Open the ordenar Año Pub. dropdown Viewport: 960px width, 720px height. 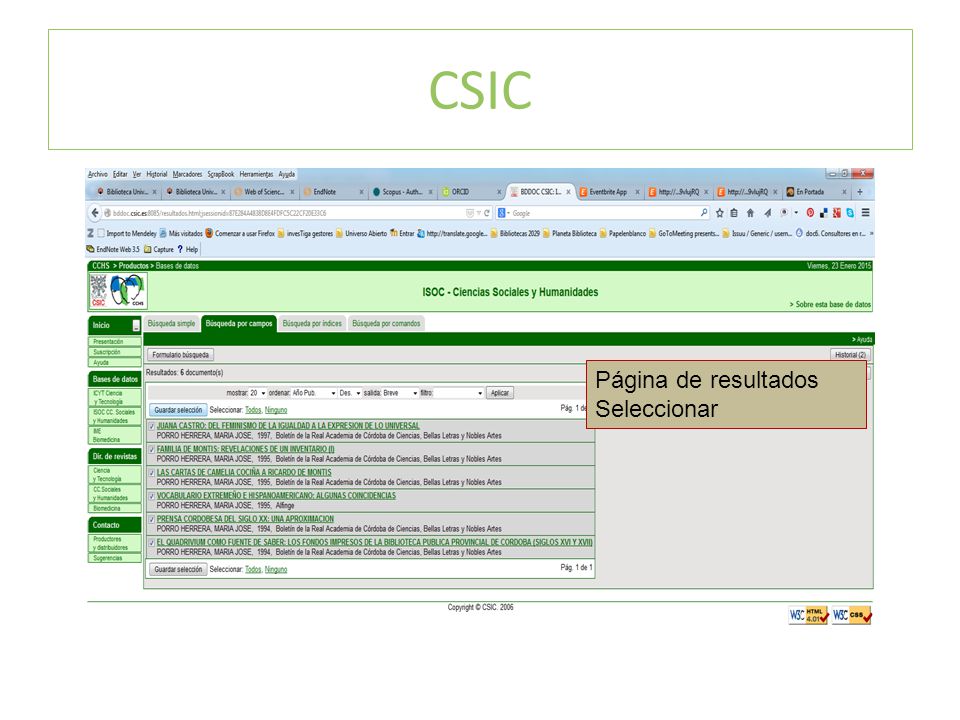coord(314,393)
